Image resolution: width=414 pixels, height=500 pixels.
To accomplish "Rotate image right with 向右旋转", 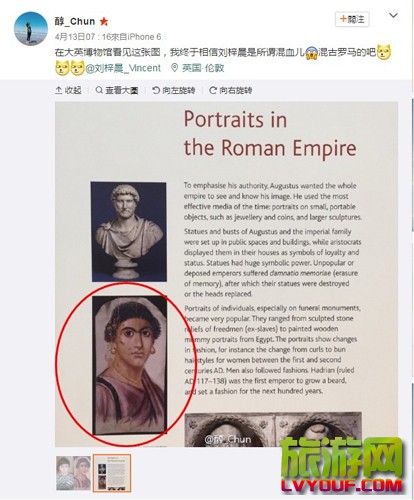I will click(x=231, y=90).
